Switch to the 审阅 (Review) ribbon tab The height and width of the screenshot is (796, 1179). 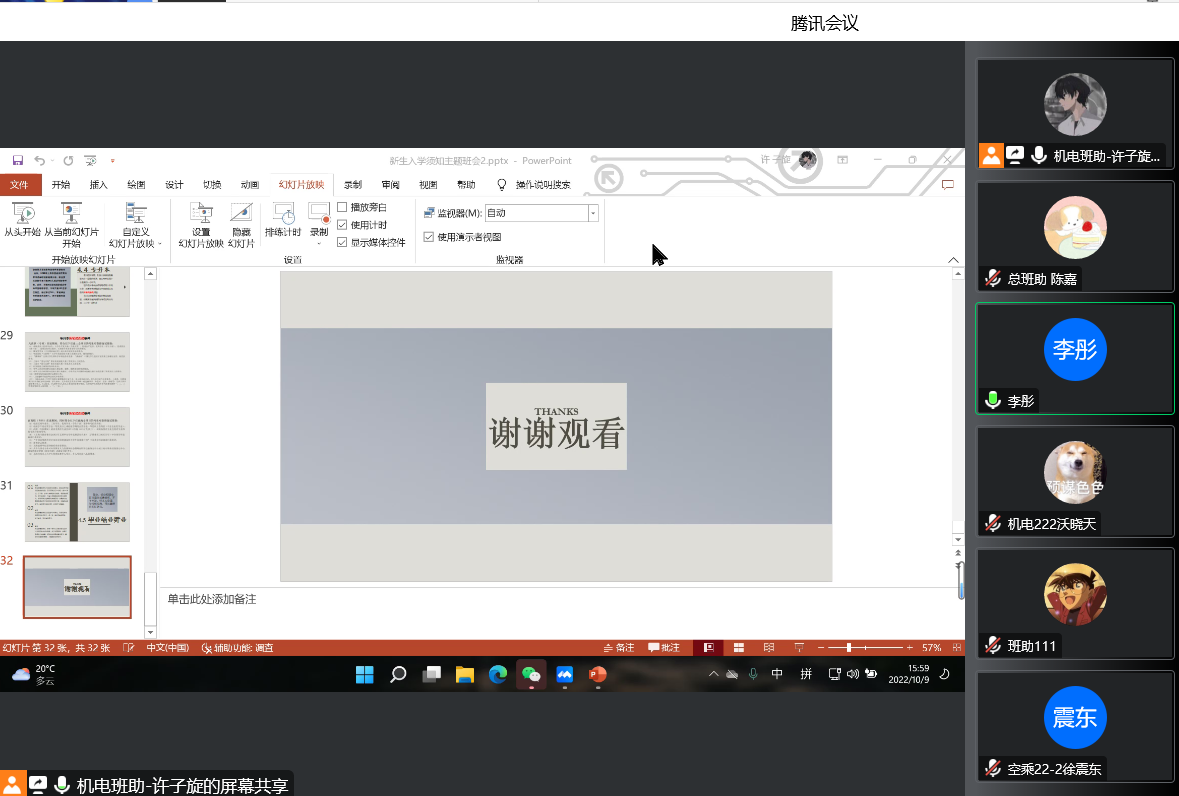pyautogui.click(x=390, y=185)
